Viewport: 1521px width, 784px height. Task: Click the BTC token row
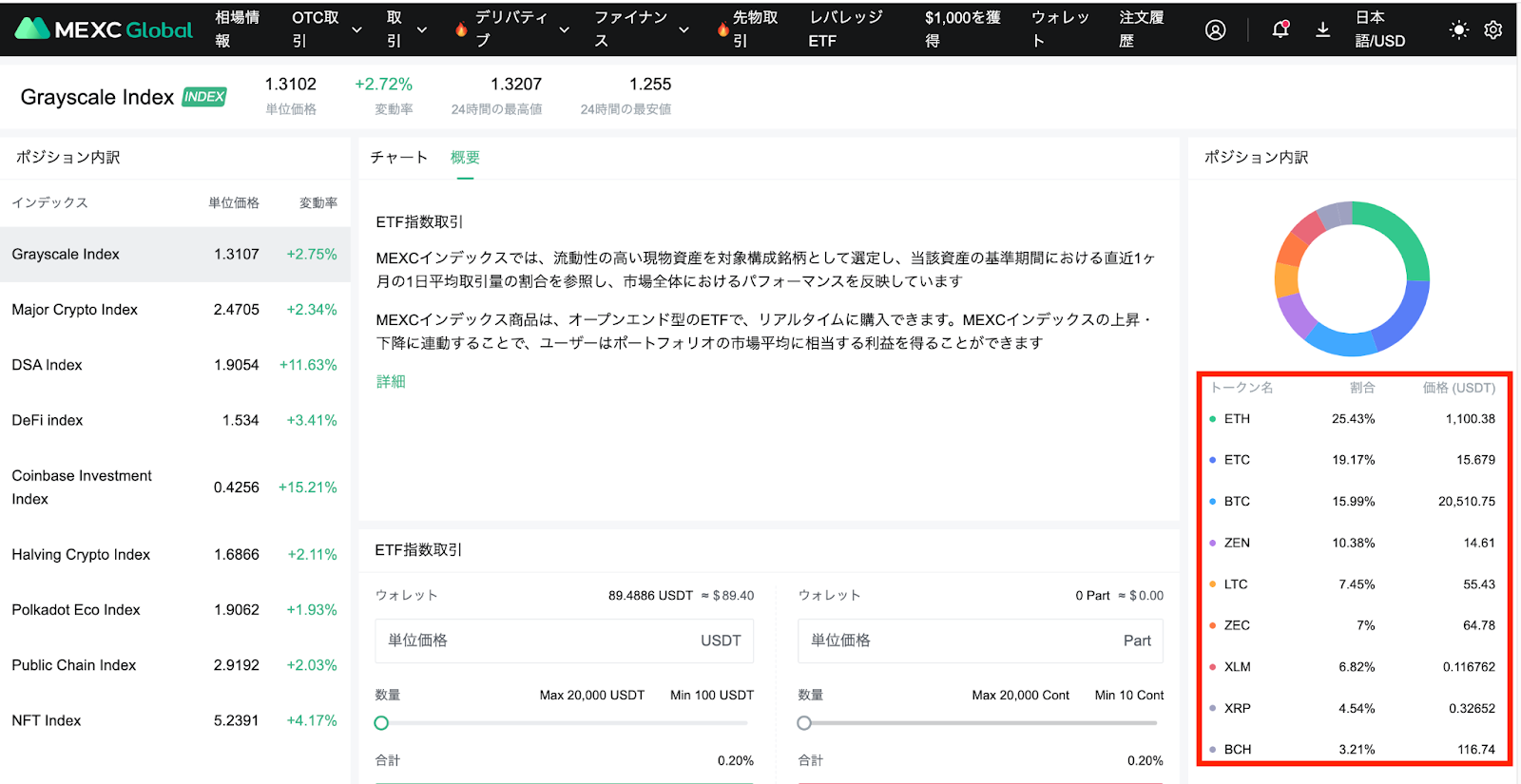point(1352,501)
